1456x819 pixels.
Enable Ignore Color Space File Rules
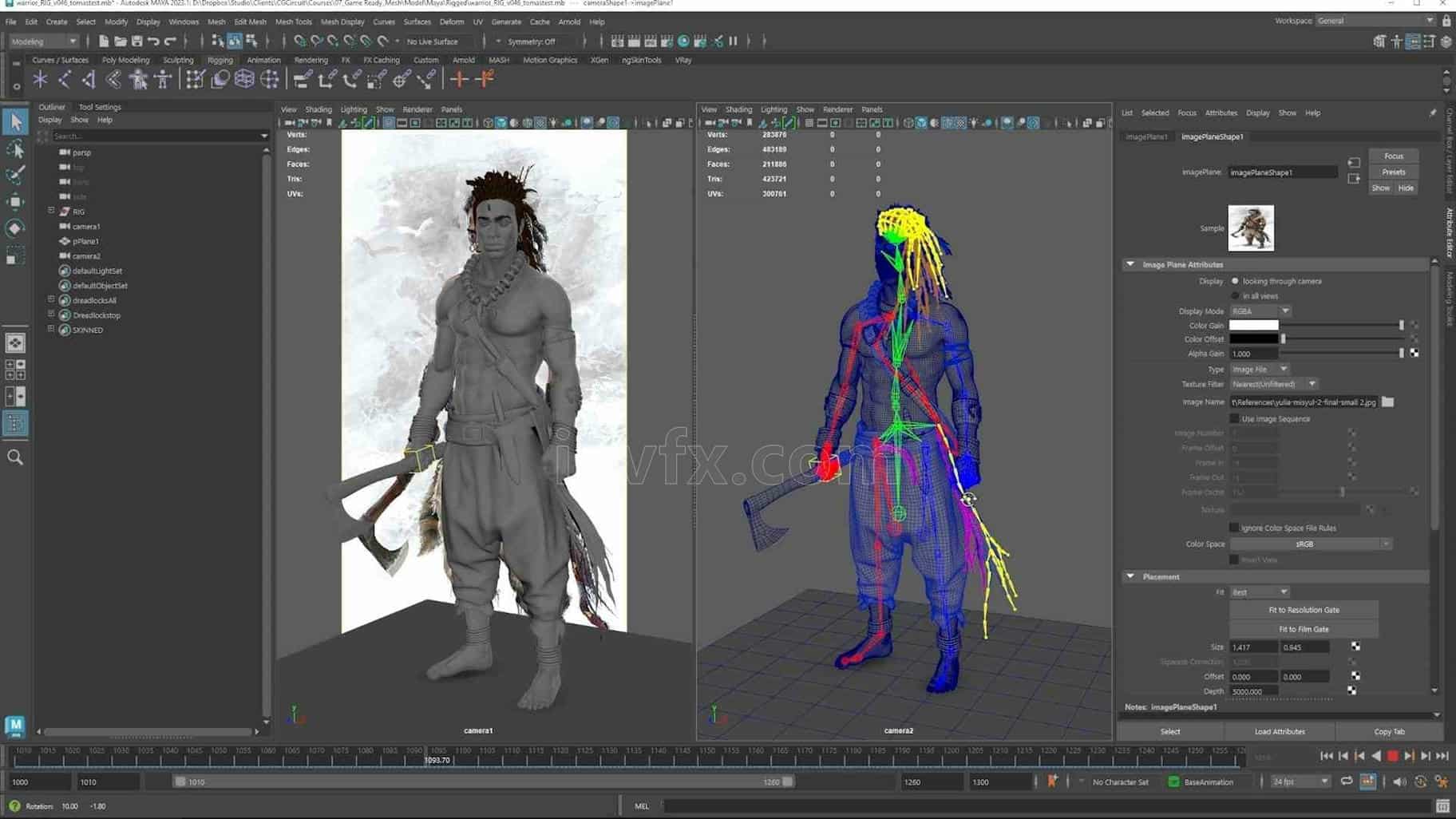pos(1234,528)
